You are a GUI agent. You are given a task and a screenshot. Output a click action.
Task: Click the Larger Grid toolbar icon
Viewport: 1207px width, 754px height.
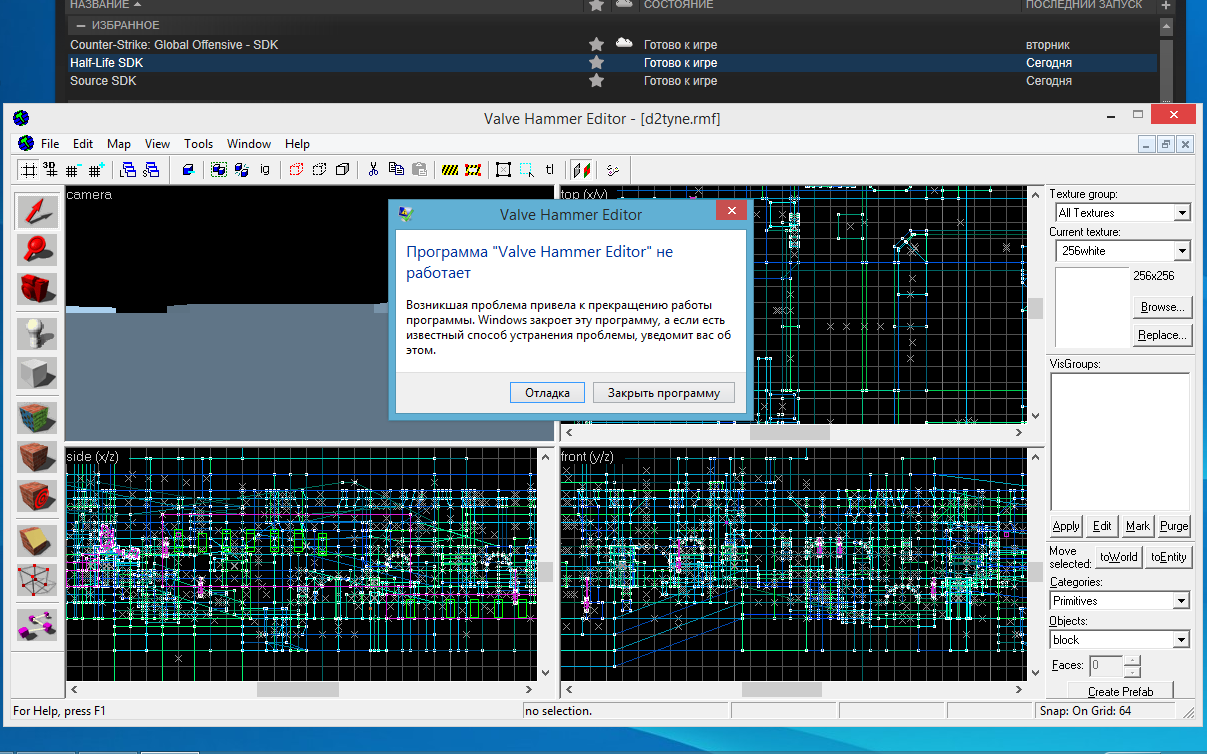(96, 169)
